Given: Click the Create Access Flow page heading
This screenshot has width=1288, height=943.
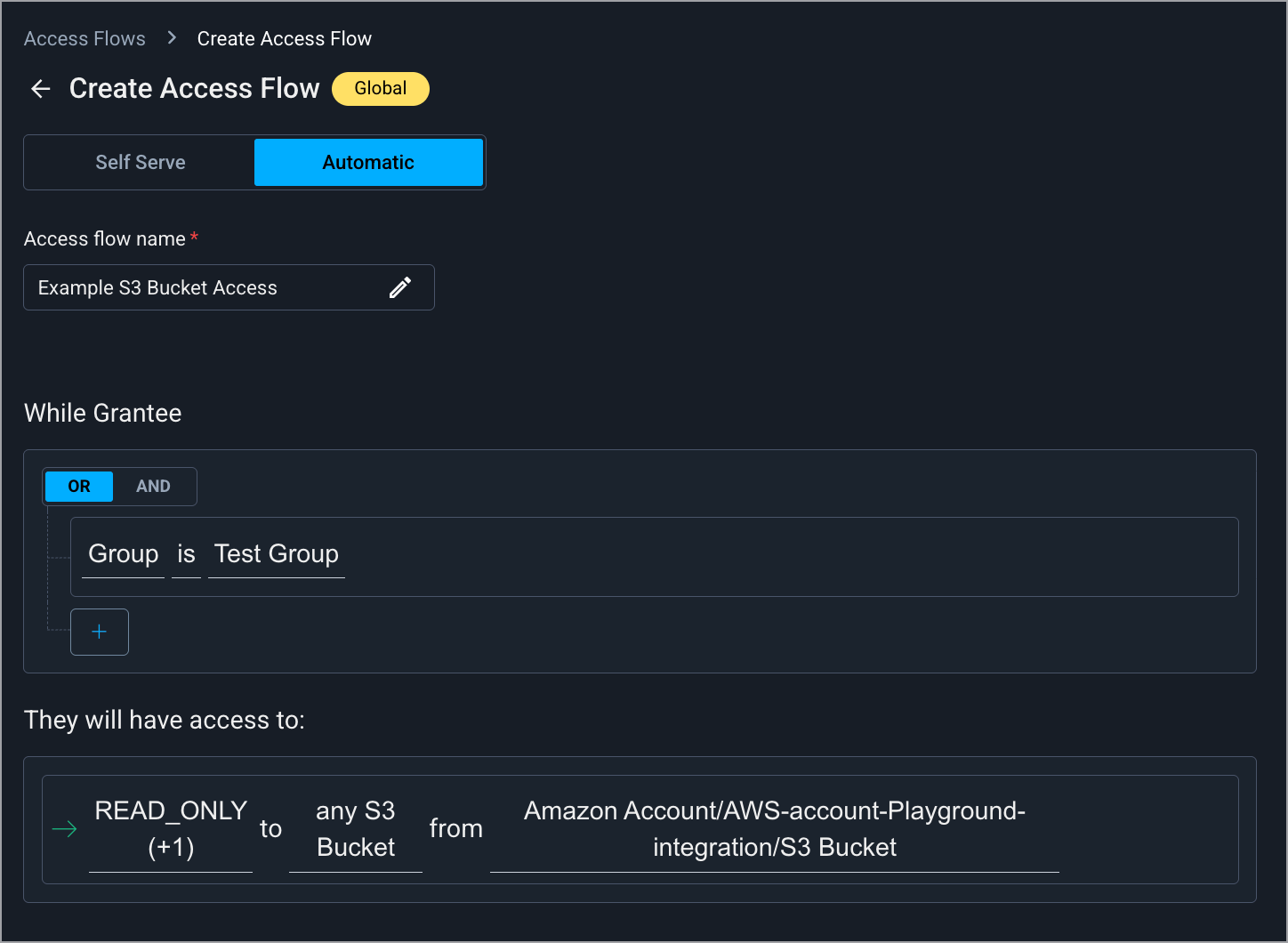Looking at the screenshot, I should (x=194, y=89).
